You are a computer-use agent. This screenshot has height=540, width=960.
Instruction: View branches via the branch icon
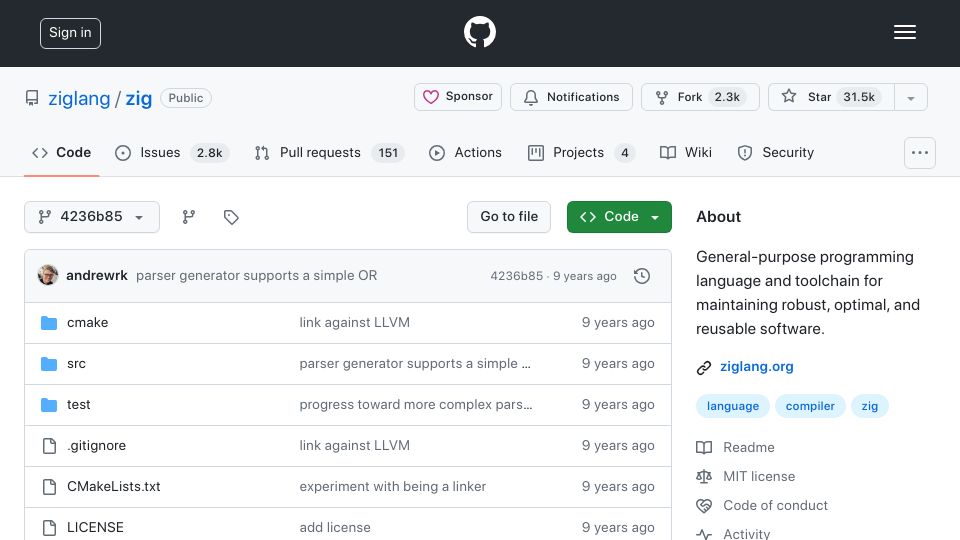point(189,217)
